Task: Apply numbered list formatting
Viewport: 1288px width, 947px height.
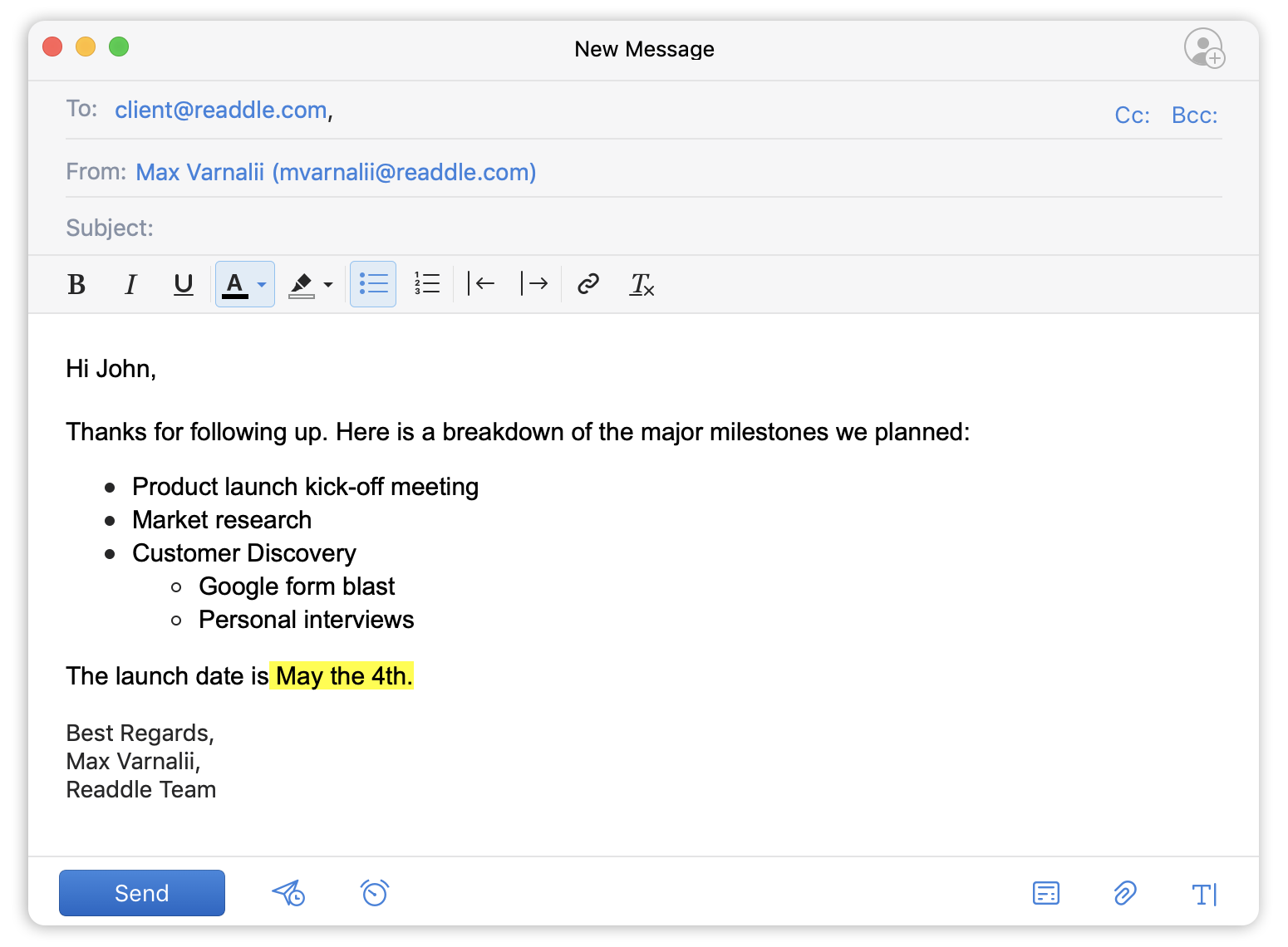Action: point(426,283)
